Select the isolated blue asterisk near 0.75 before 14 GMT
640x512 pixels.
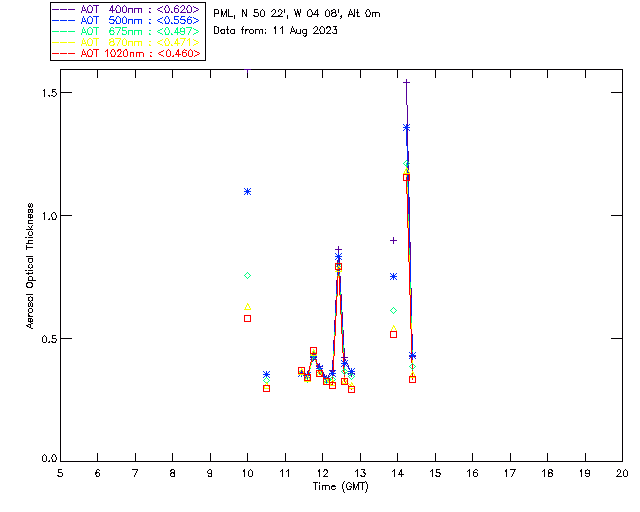point(393,277)
